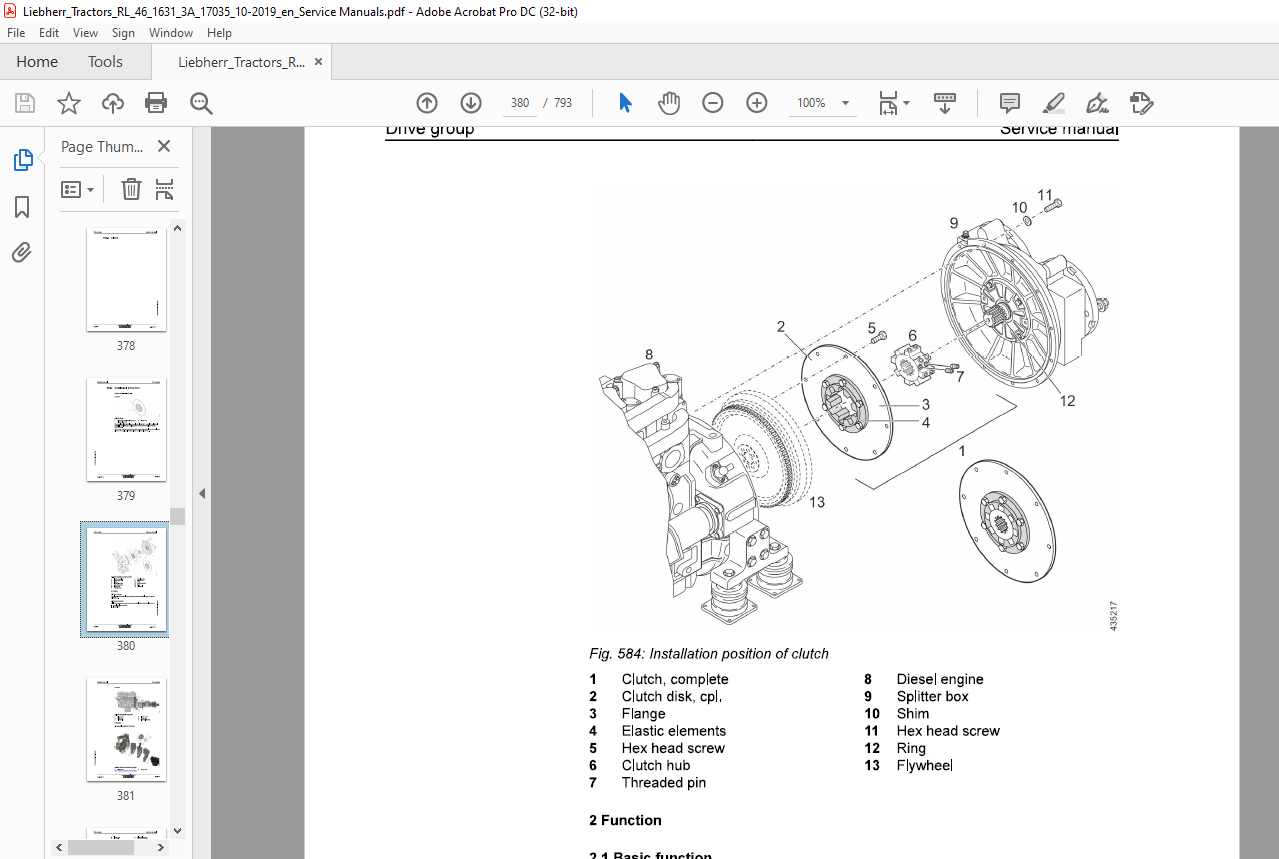Bookmark with the star icon
The image size is (1279, 859).
pyautogui.click(x=68, y=103)
